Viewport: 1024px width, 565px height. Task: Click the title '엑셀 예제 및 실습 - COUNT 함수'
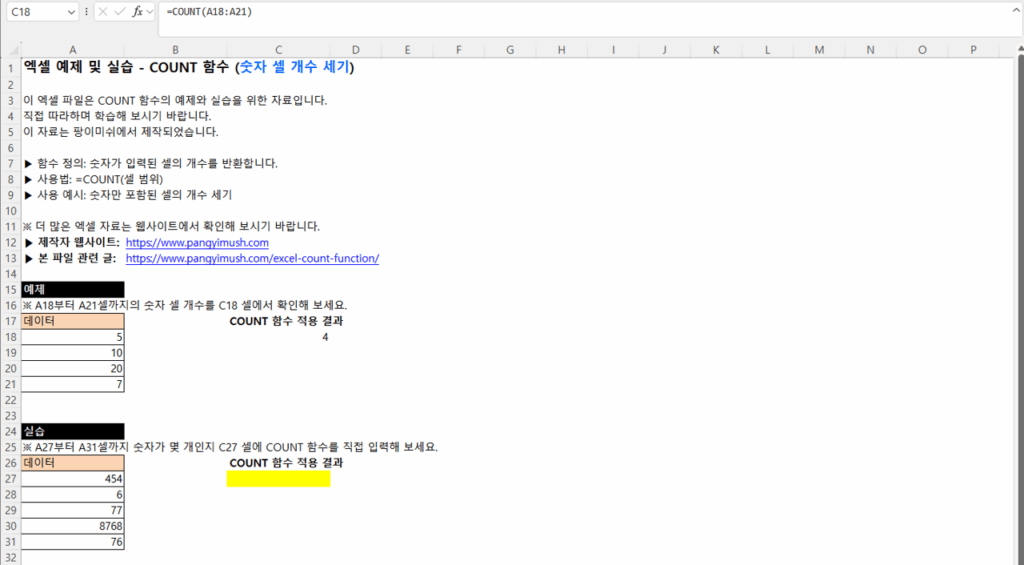click(x=127, y=67)
